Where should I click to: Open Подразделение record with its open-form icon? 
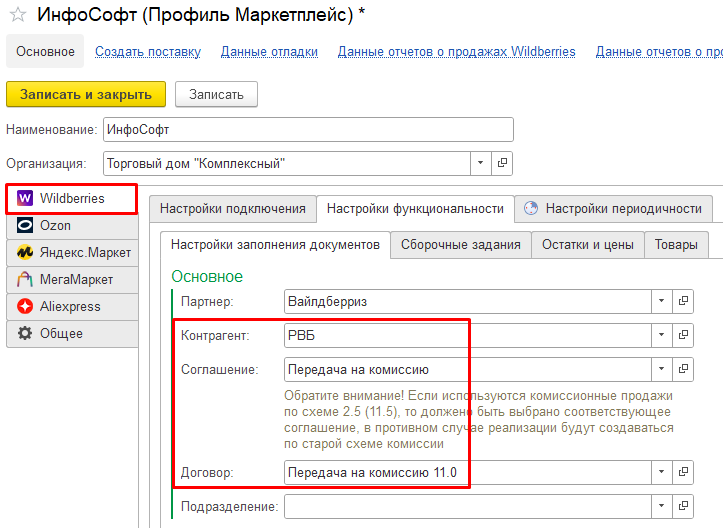pos(683,506)
